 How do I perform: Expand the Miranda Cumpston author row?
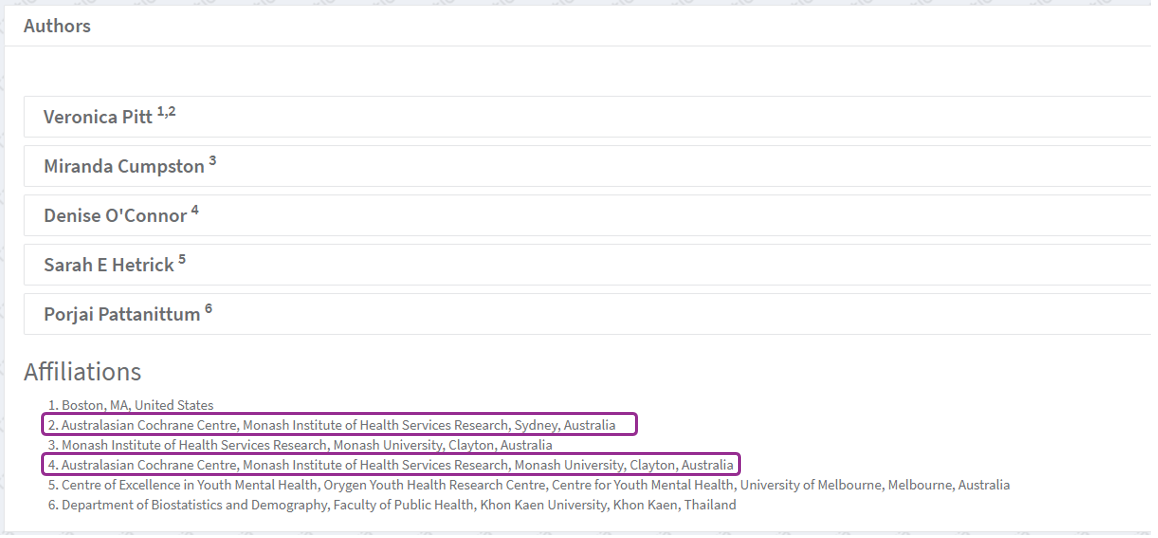click(123, 167)
